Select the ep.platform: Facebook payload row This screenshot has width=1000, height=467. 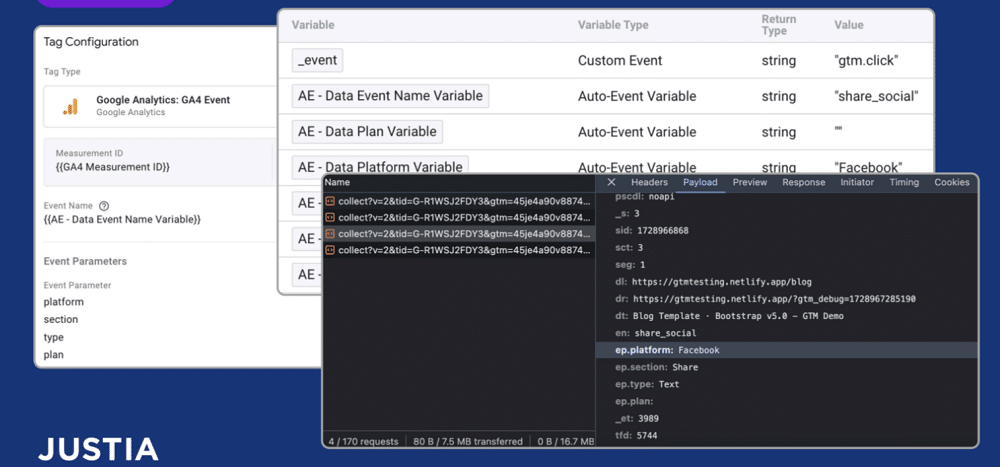[787, 350]
